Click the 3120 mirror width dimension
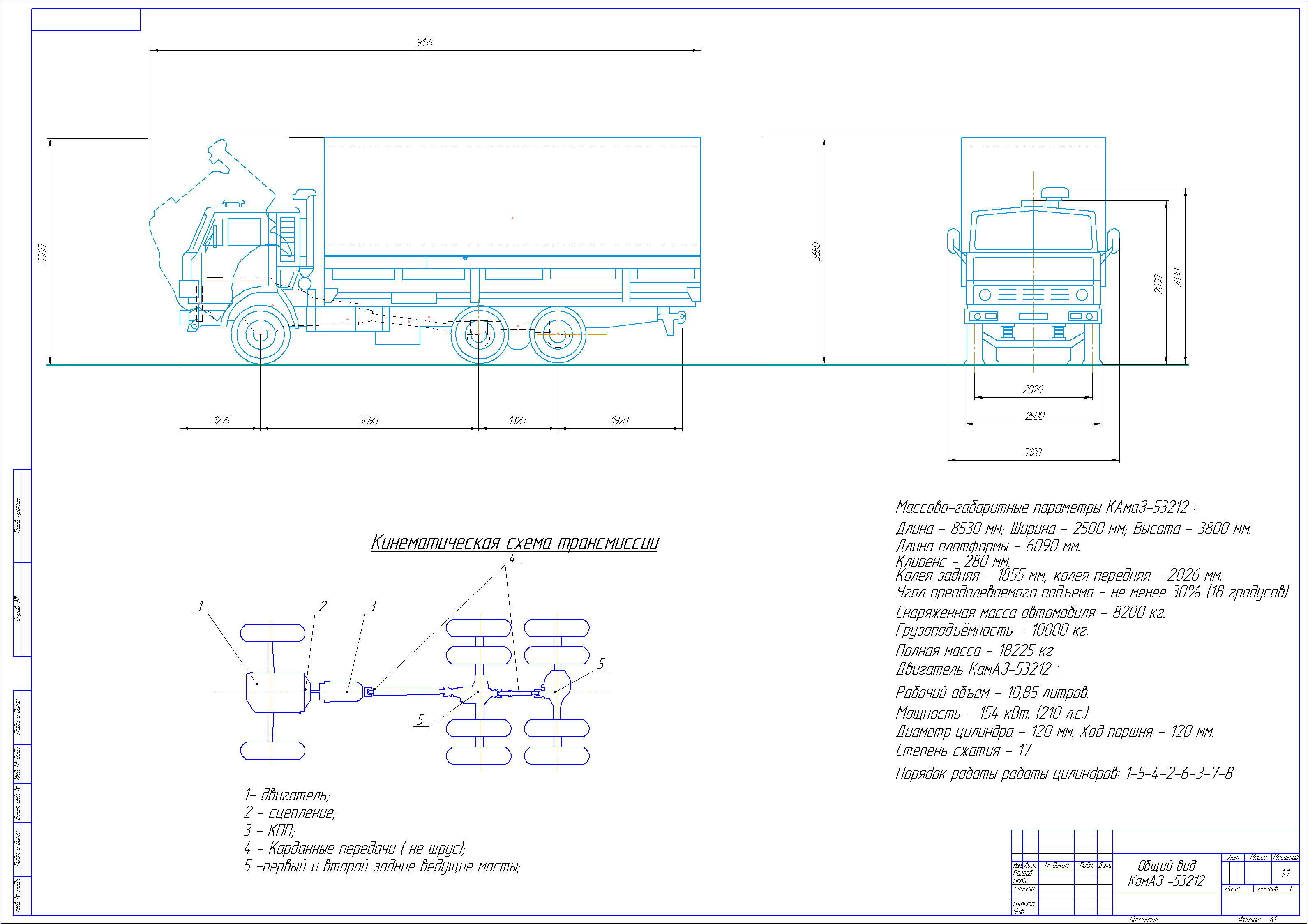Viewport: 1308px width, 924px height. click(1032, 452)
